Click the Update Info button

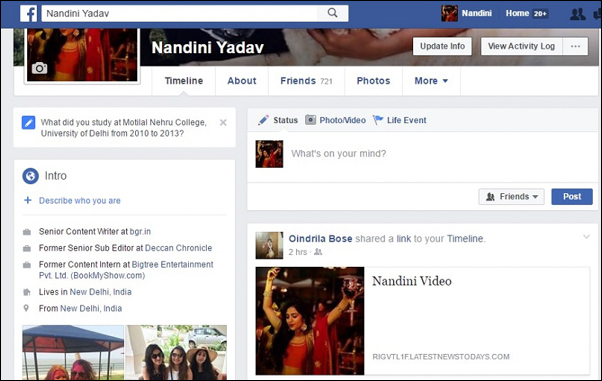coord(442,46)
